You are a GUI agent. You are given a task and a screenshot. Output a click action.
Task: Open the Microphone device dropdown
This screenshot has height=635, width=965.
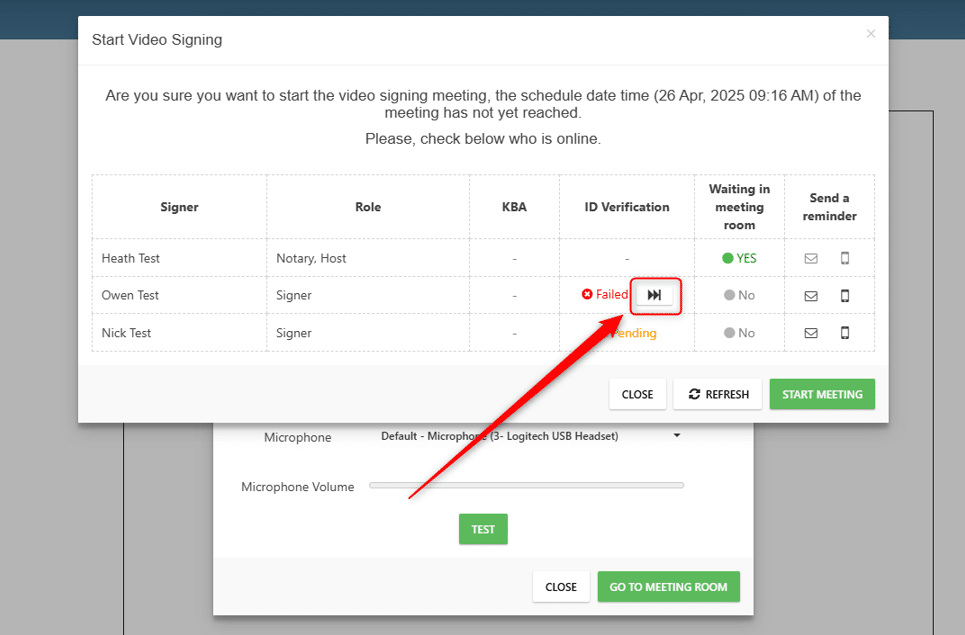pos(530,436)
